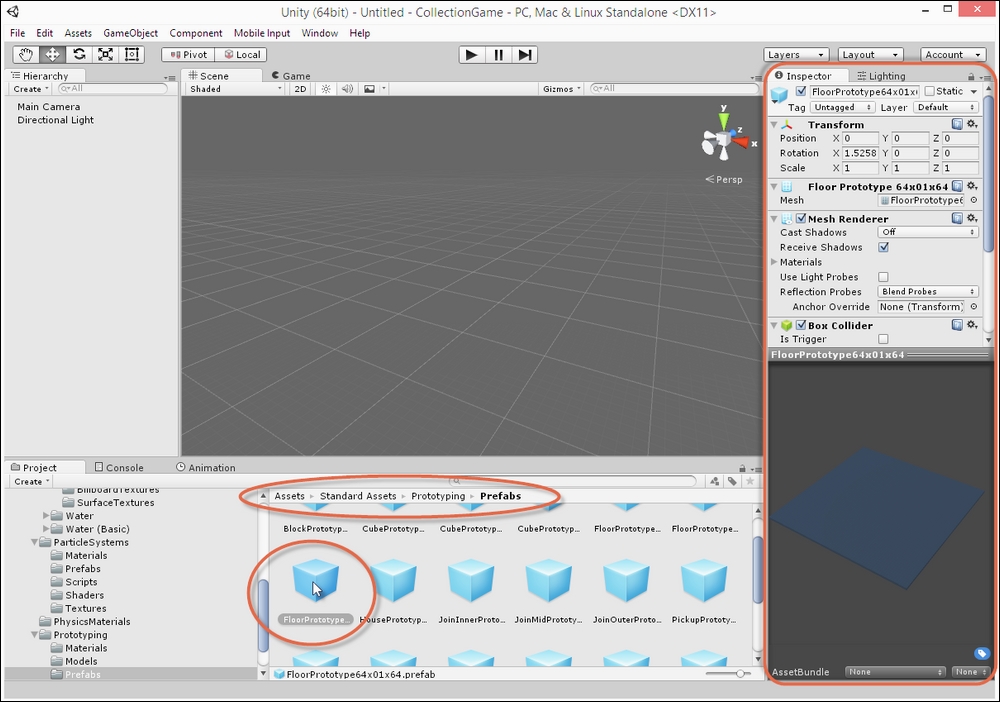This screenshot has height=702, width=1000.
Task: Select the Rotate tool
Action: [79, 55]
